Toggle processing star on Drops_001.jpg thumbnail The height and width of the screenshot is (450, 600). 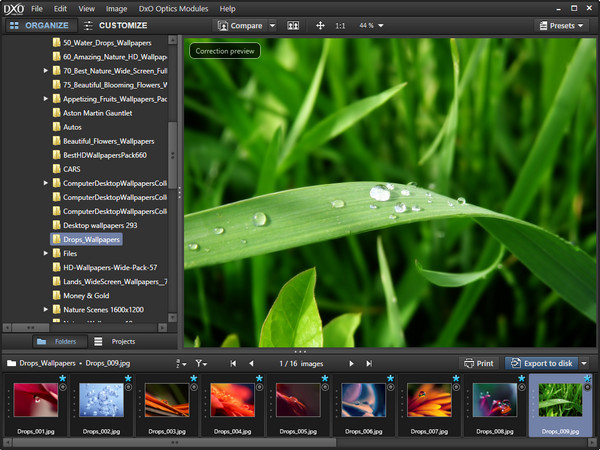click(63, 379)
